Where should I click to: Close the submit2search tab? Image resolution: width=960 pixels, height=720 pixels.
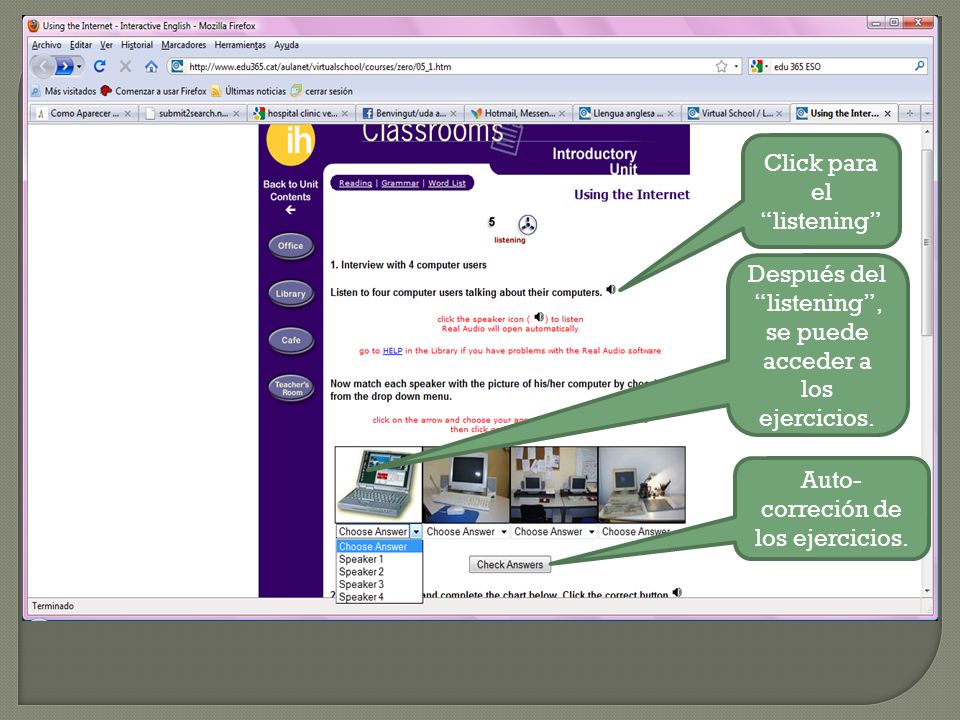(x=236, y=114)
